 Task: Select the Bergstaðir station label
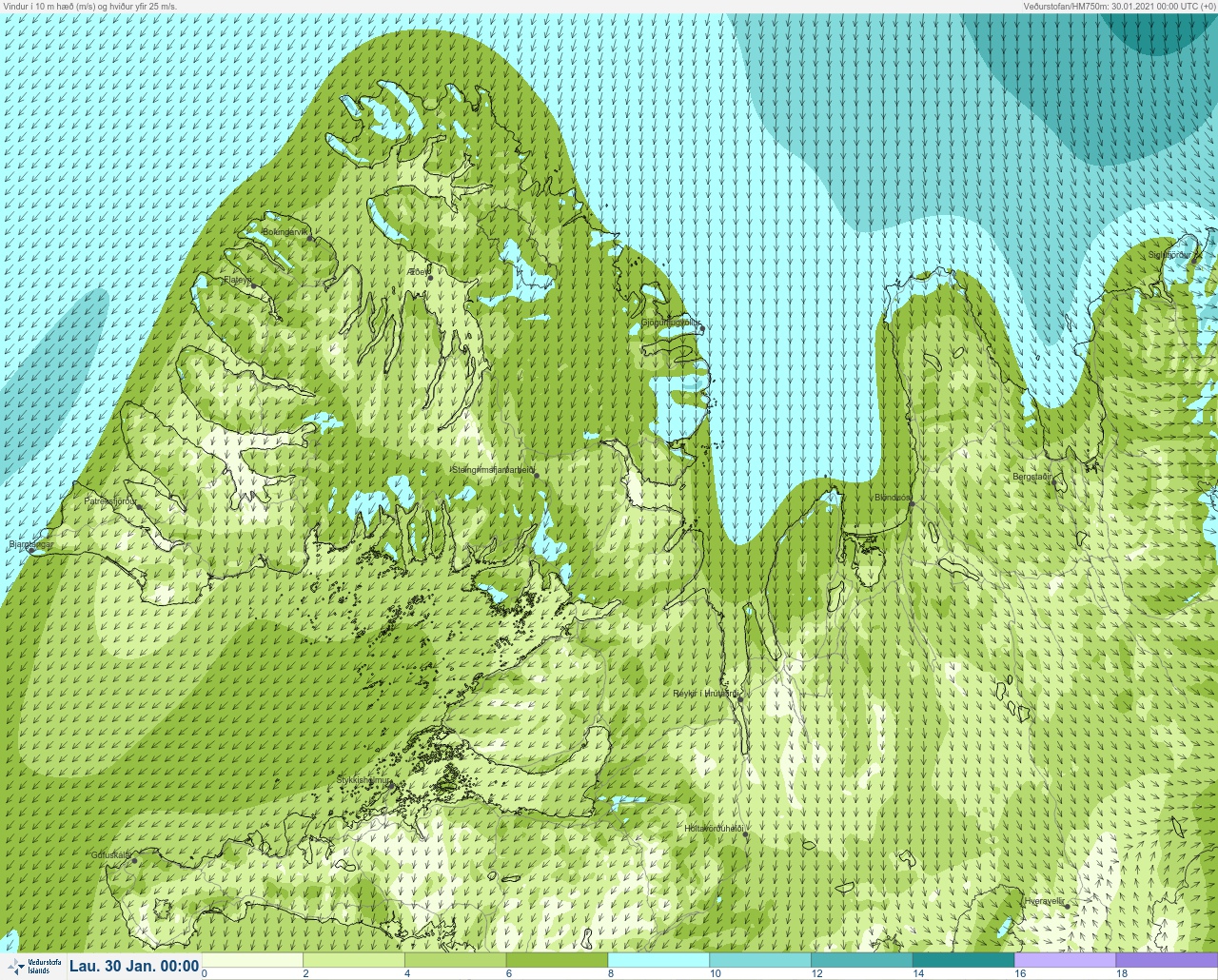coord(1031,477)
